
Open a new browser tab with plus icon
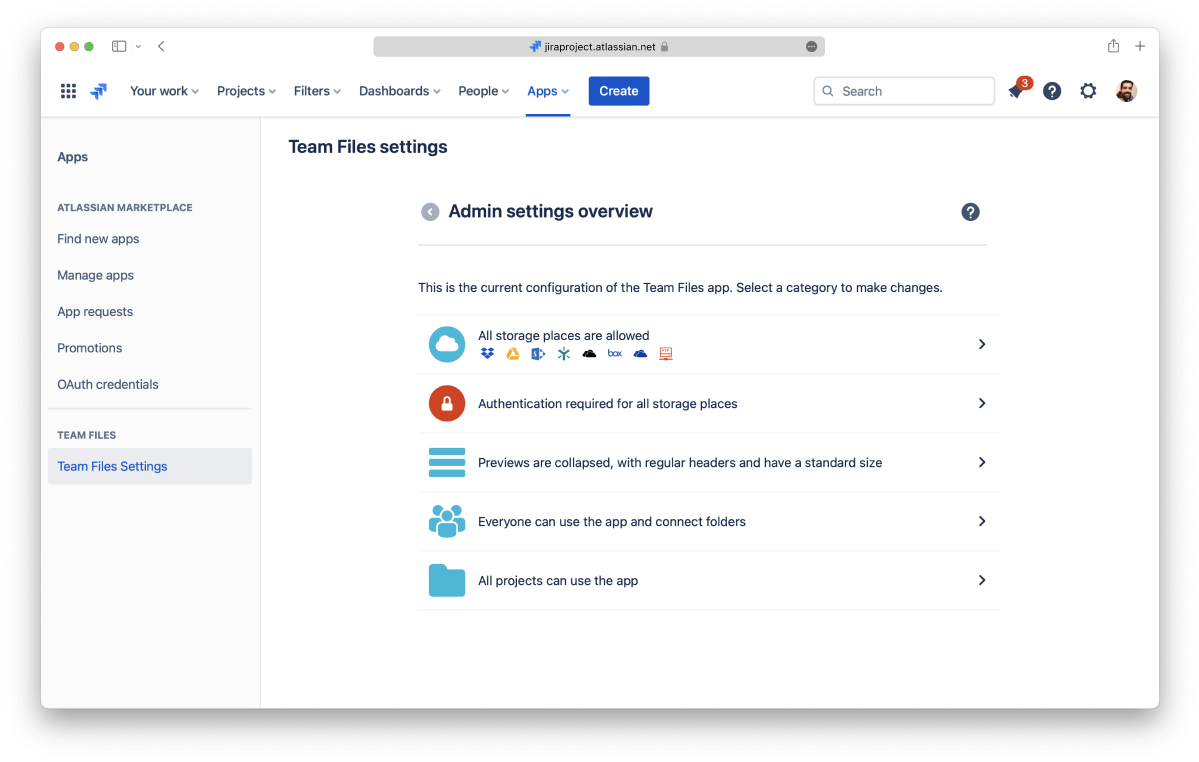click(1140, 47)
